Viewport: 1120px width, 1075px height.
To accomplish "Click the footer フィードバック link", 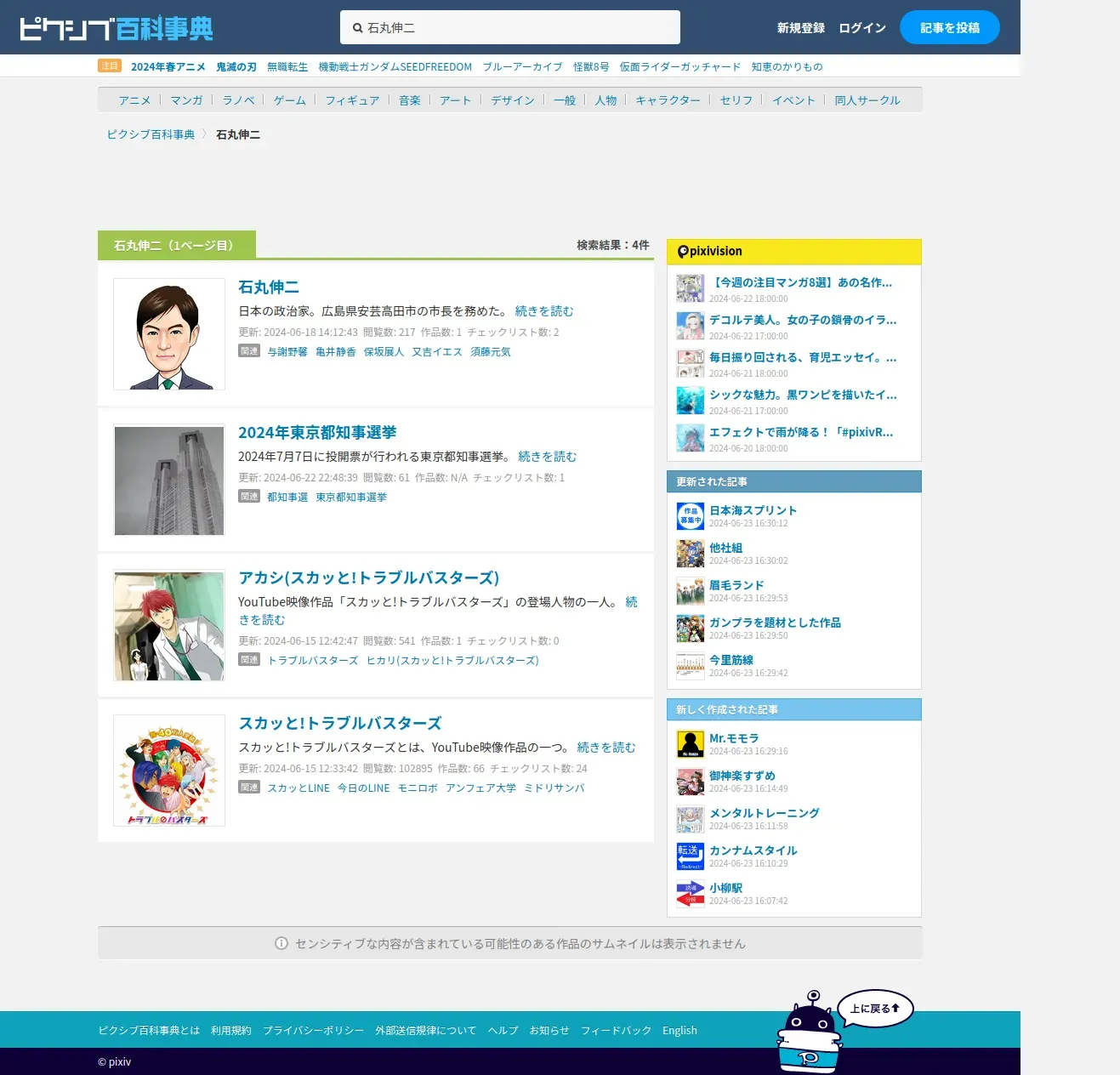I will tap(617, 1031).
